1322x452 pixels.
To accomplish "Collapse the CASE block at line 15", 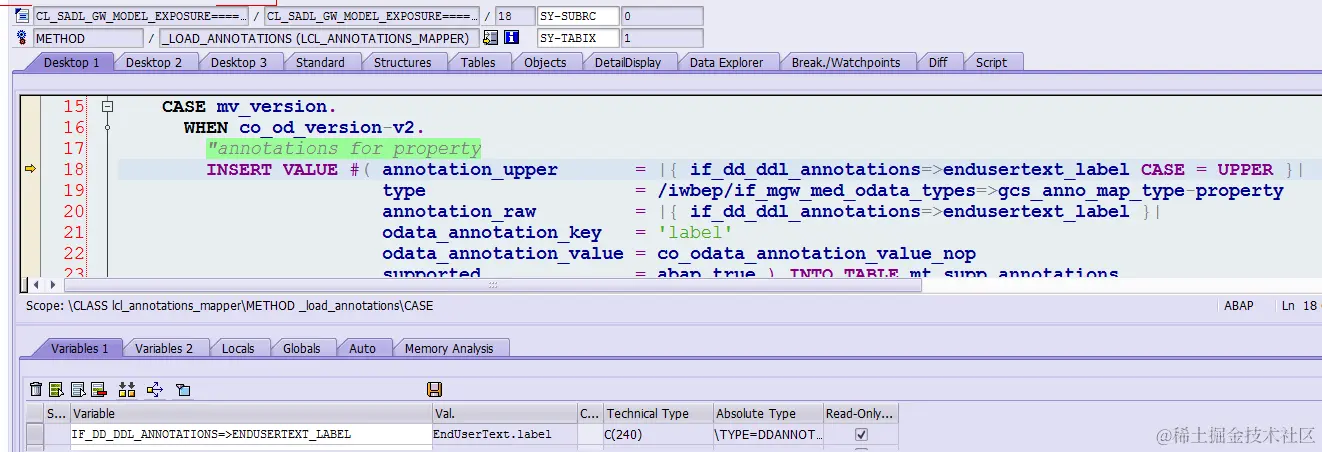I will [107, 106].
